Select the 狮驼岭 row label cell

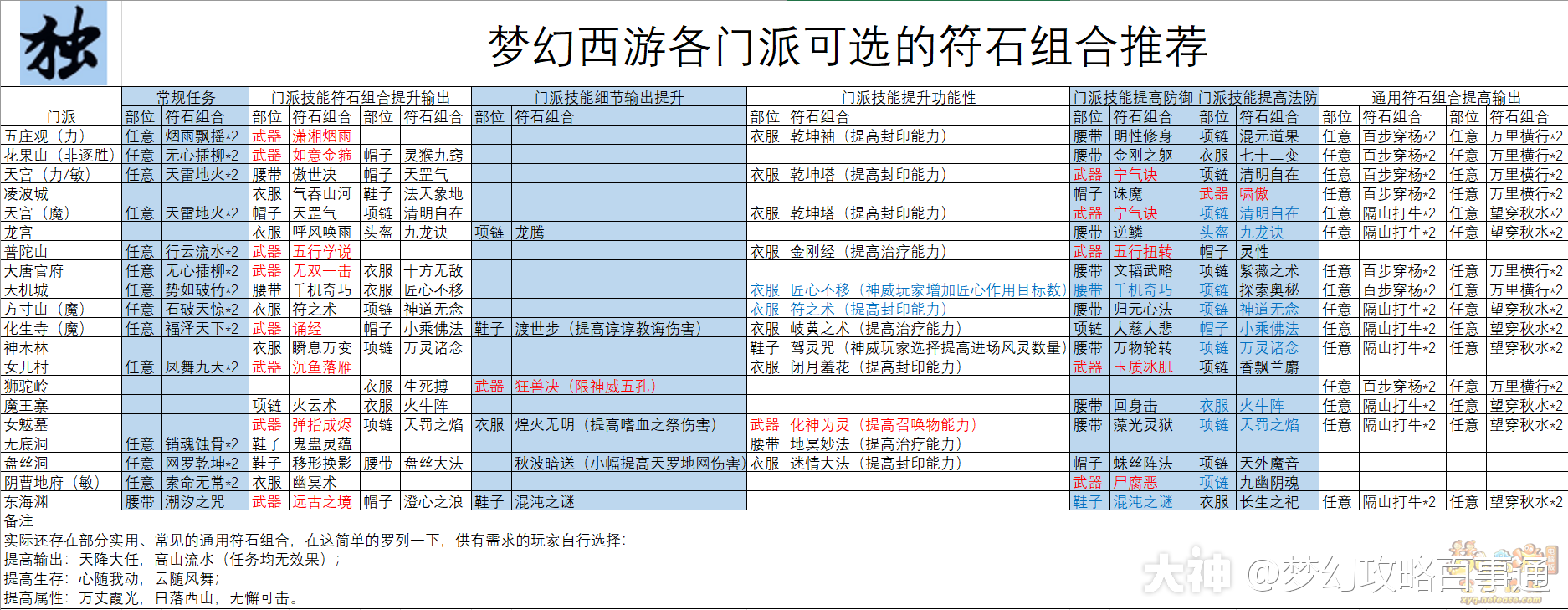click(26, 387)
